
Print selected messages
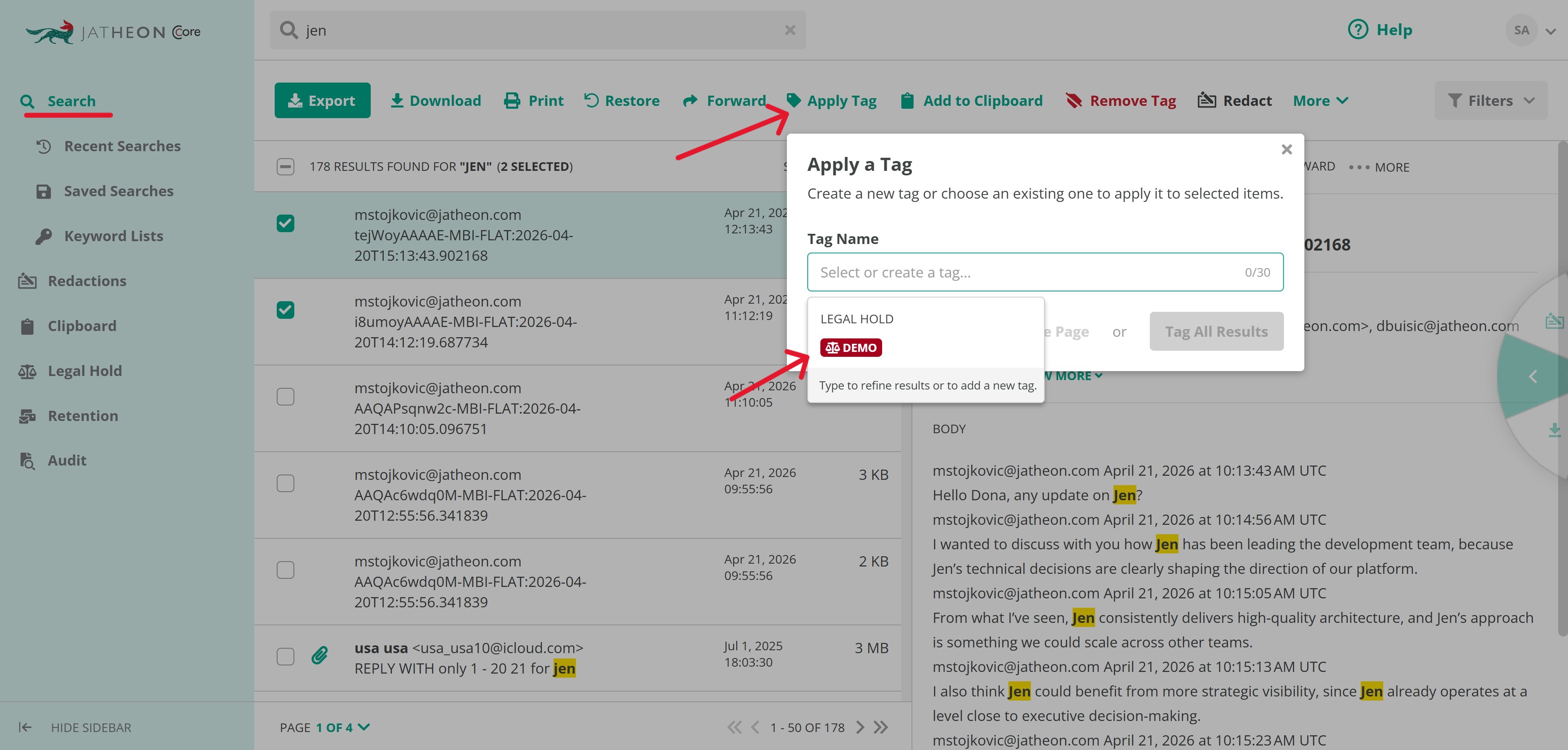[534, 101]
